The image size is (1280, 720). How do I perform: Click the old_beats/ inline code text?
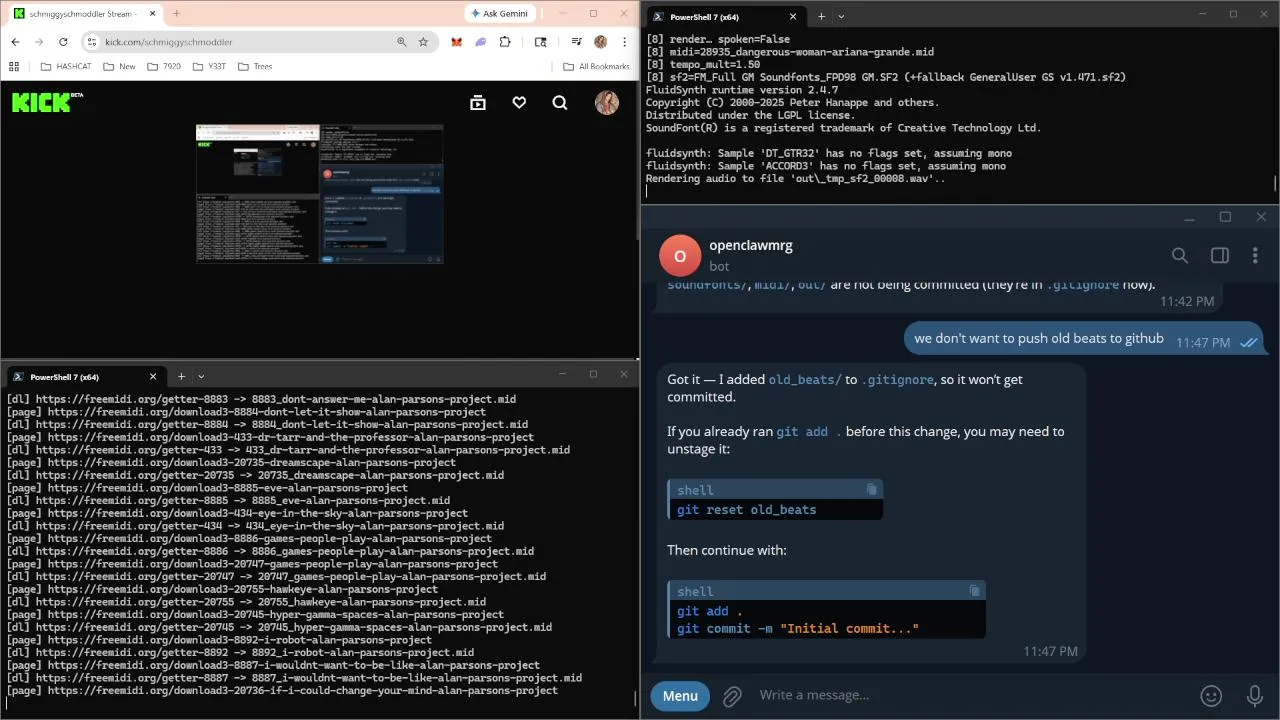coord(805,379)
